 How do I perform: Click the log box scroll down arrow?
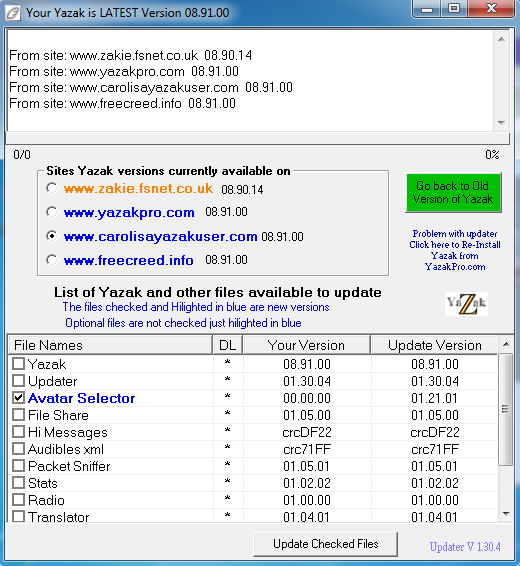(501, 123)
